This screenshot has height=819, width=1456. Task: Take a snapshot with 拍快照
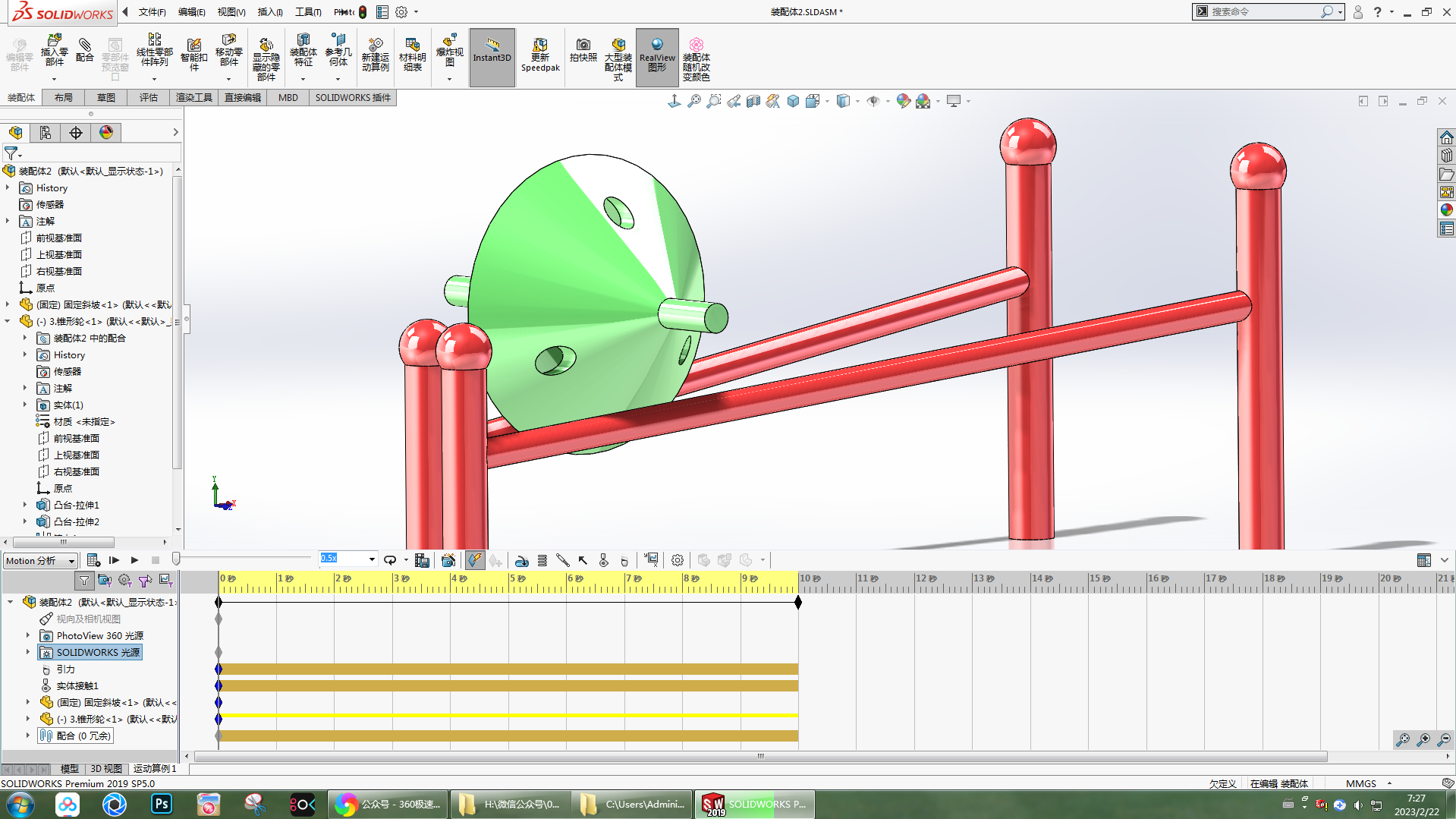(x=583, y=50)
